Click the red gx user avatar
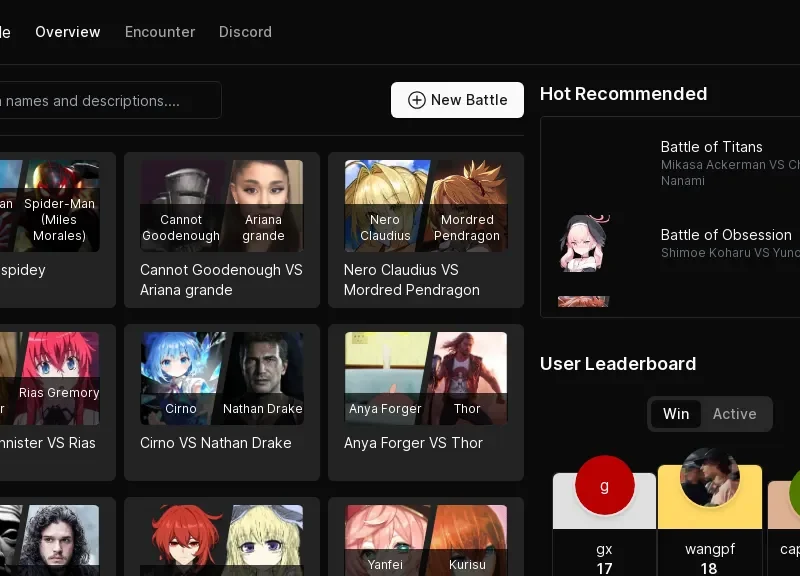800x576 pixels. 605,485
